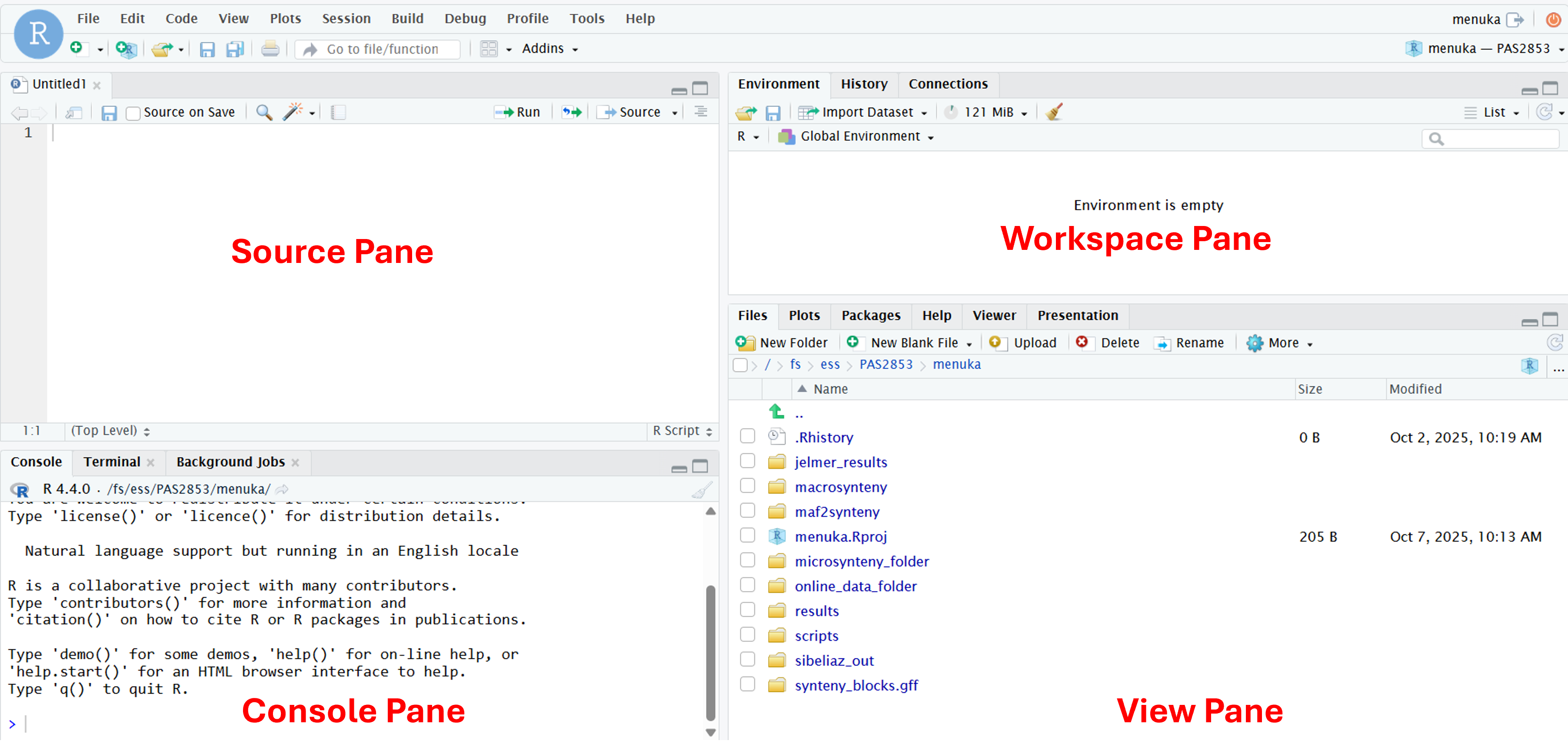
Task: Open the More gear dropdown in Files
Action: pyautogui.click(x=1278, y=342)
